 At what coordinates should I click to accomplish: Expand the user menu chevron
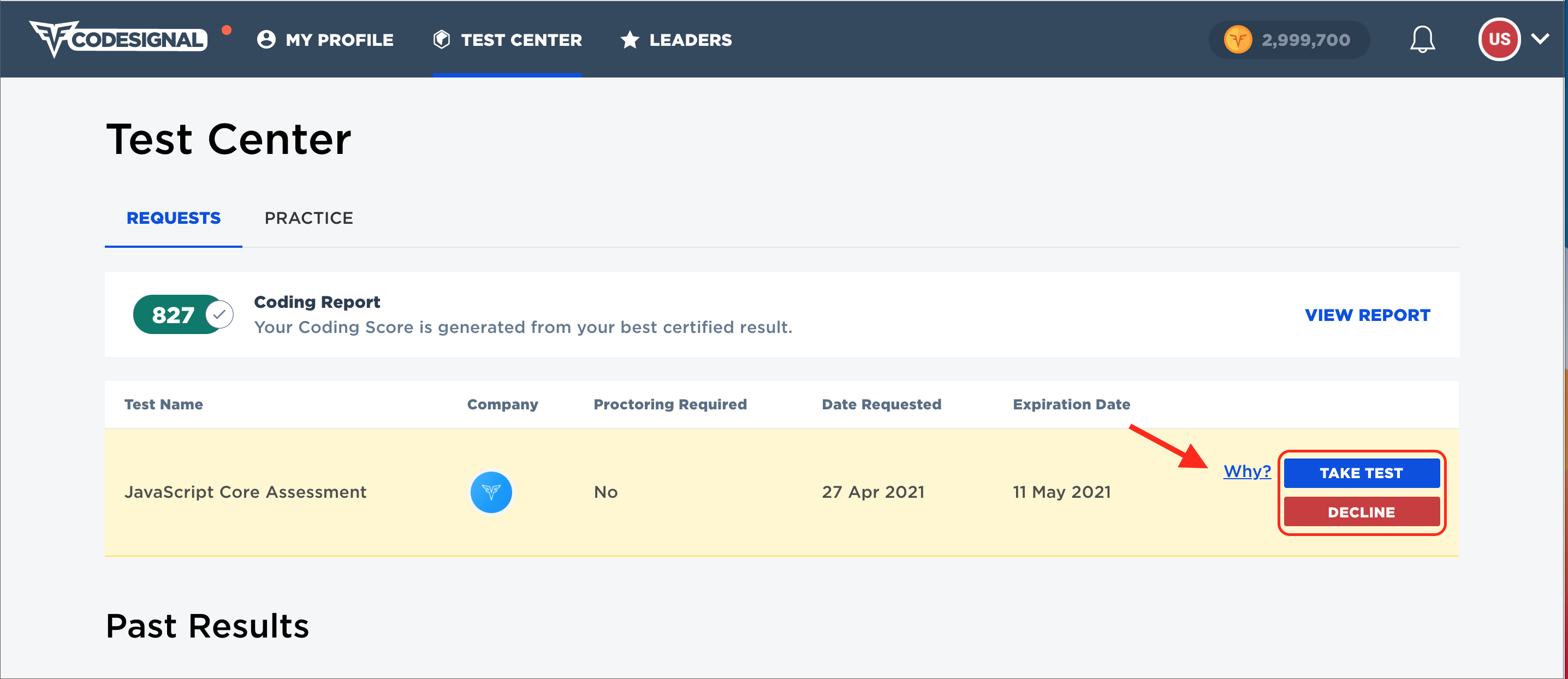click(x=1540, y=39)
